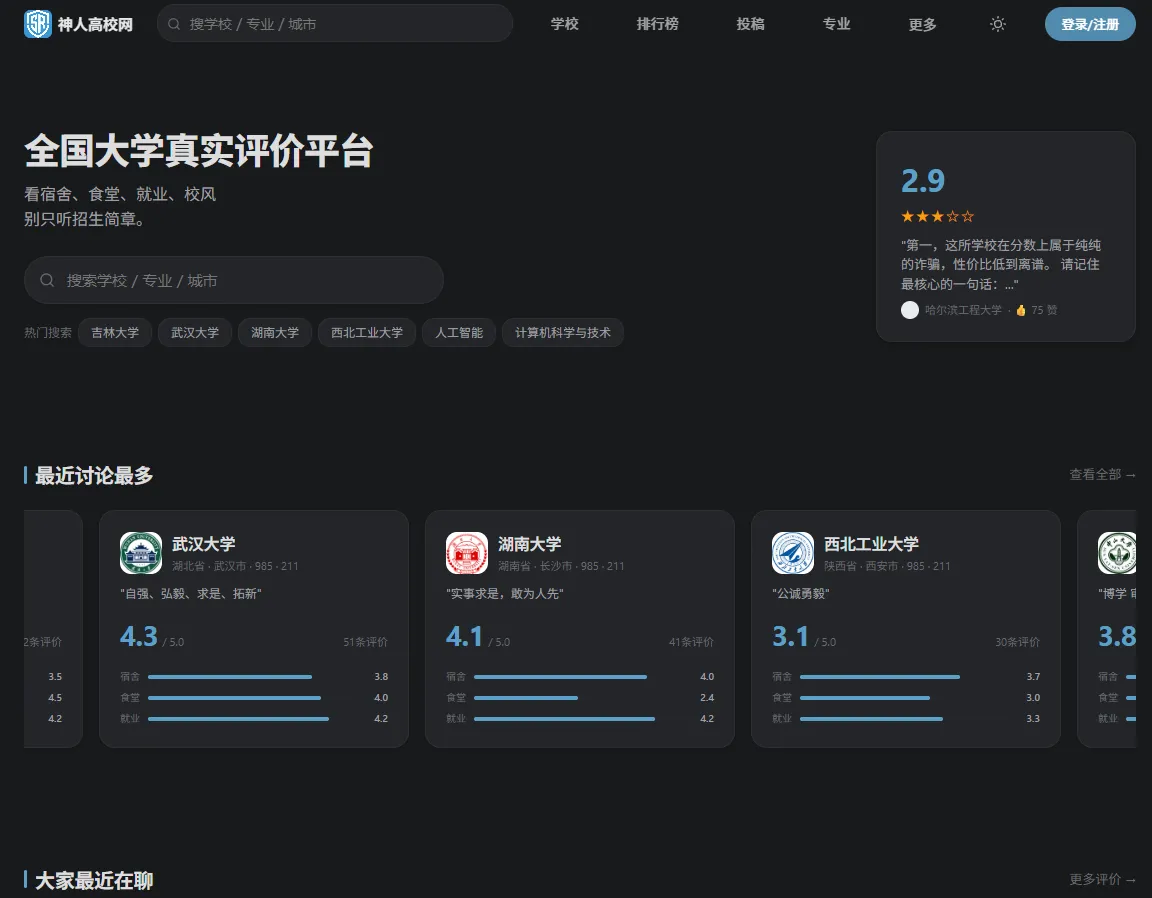Expand the 更多 nav menu
This screenshot has height=898, width=1152.
(922, 24)
